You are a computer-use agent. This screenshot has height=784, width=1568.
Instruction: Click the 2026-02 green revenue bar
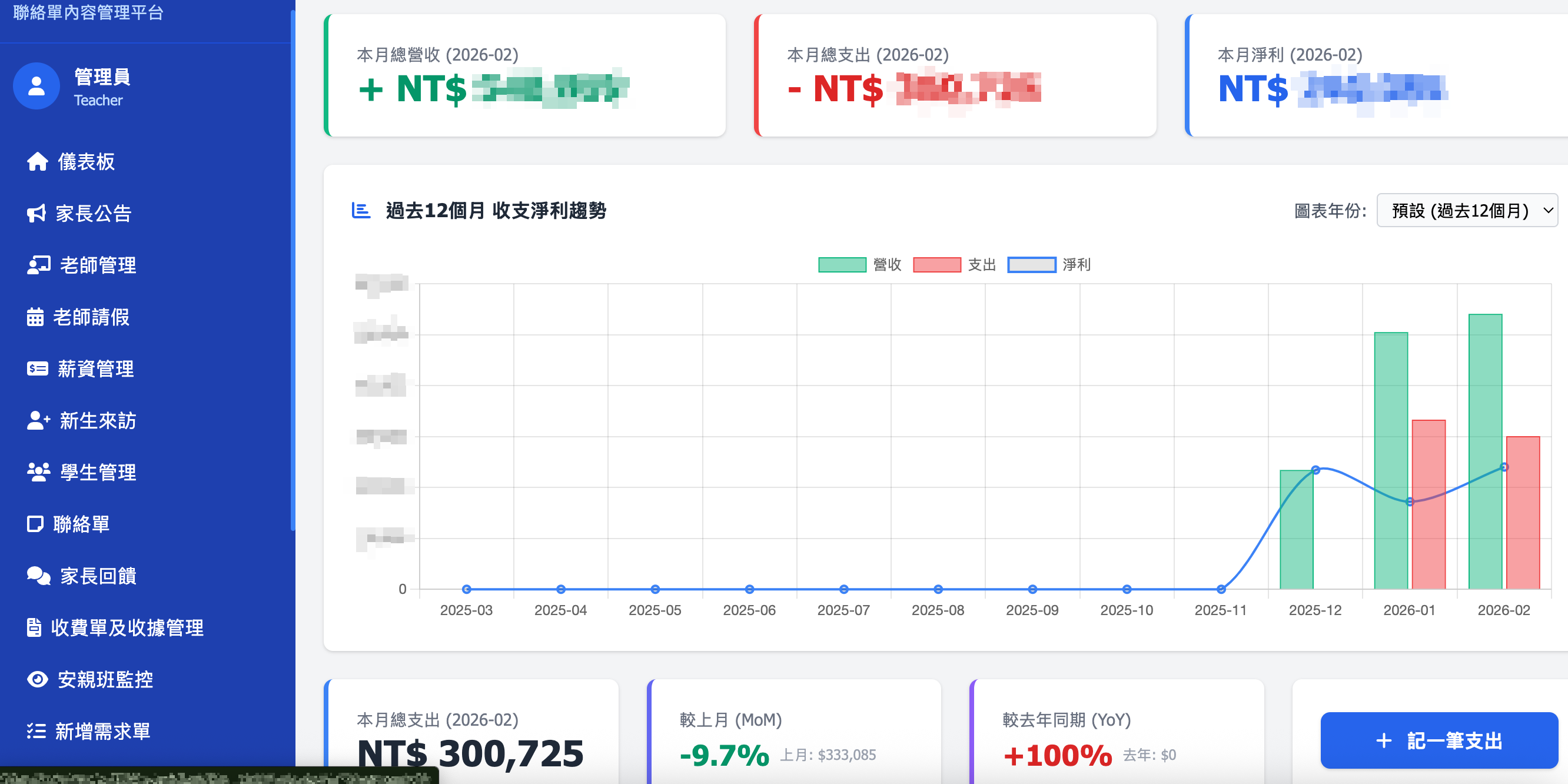pyautogui.click(x=1485, y=451)
